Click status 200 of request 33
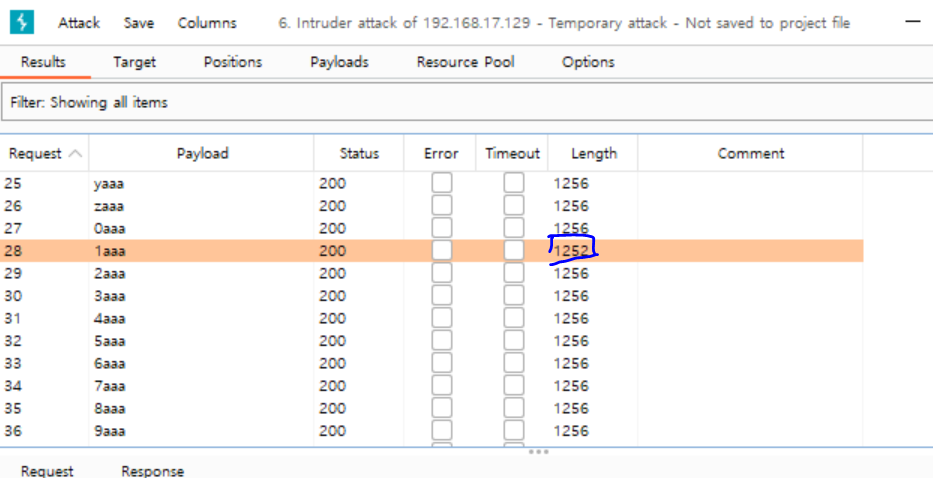The image size is (933, 478). 332,363
